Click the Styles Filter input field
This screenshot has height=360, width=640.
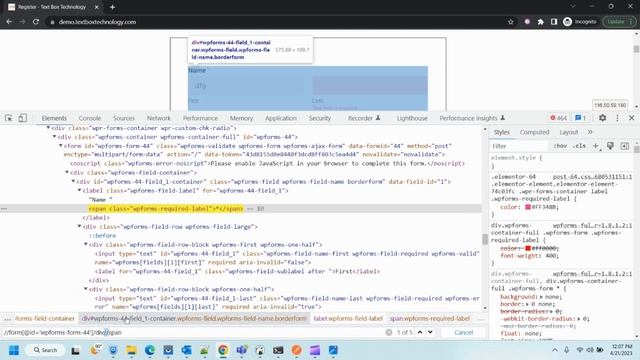click(518, 146)
